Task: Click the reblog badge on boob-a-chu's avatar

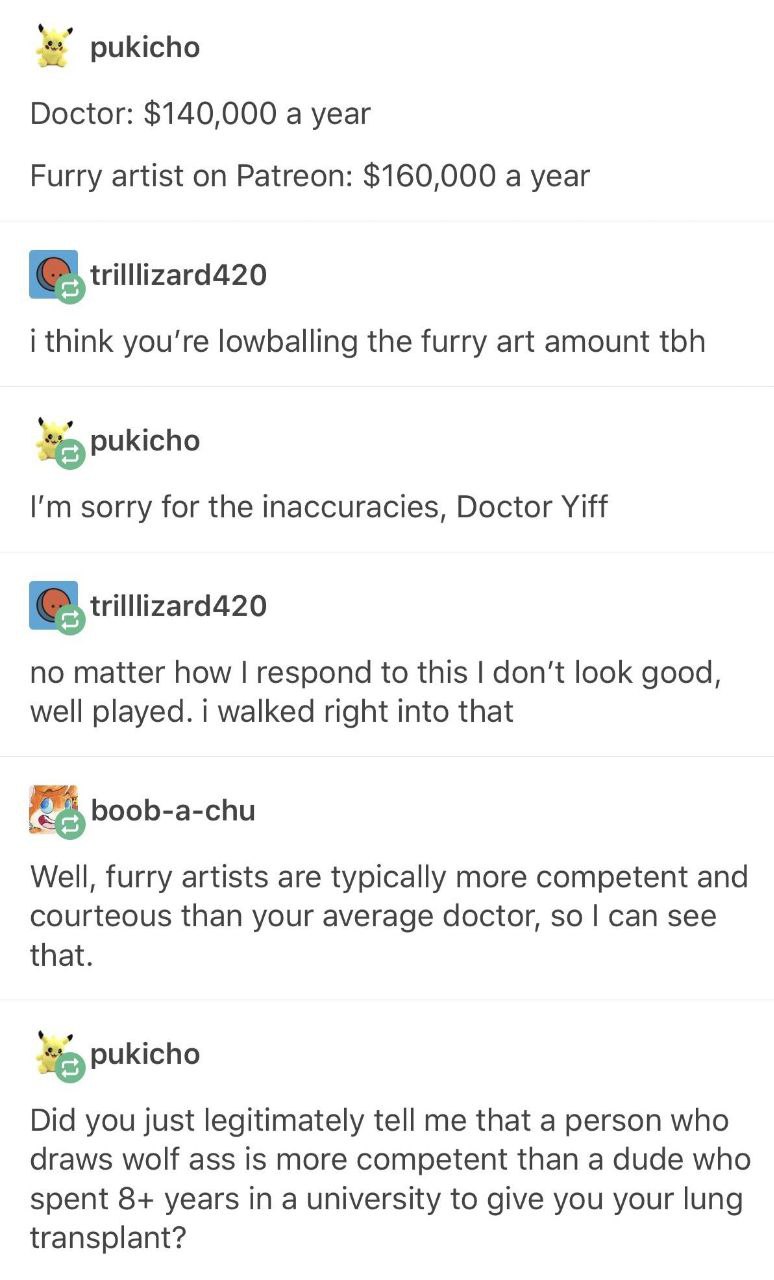Action: 72,826
